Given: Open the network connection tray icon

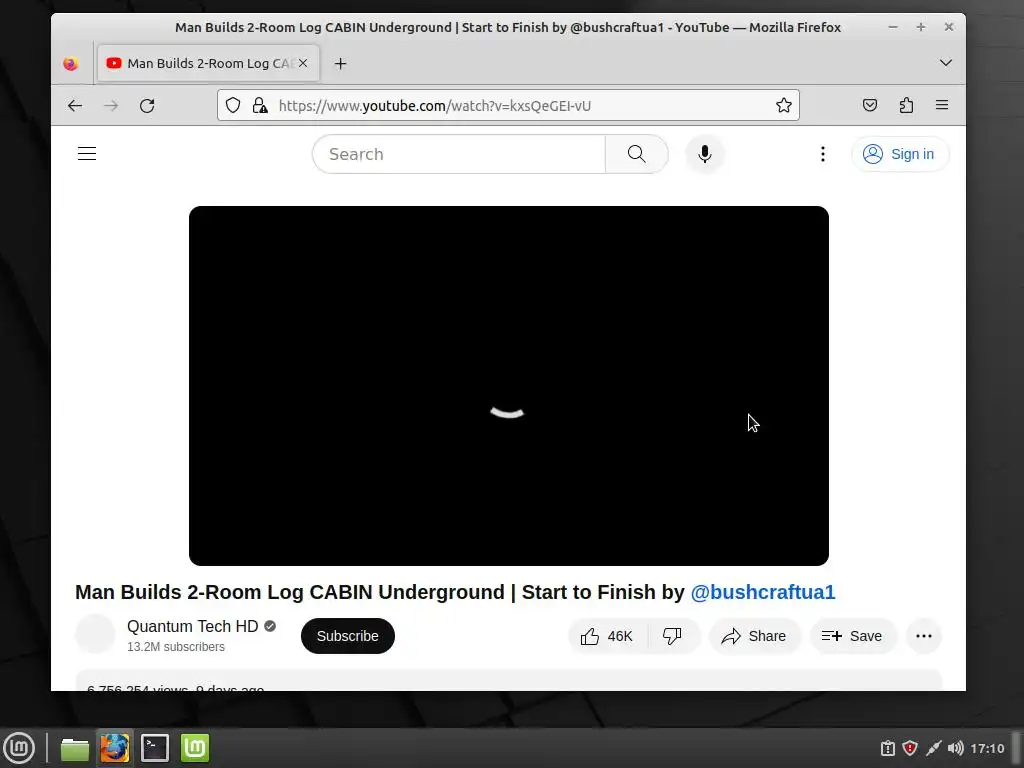Looking at the screenshot, I should click(x=933, y=748).
